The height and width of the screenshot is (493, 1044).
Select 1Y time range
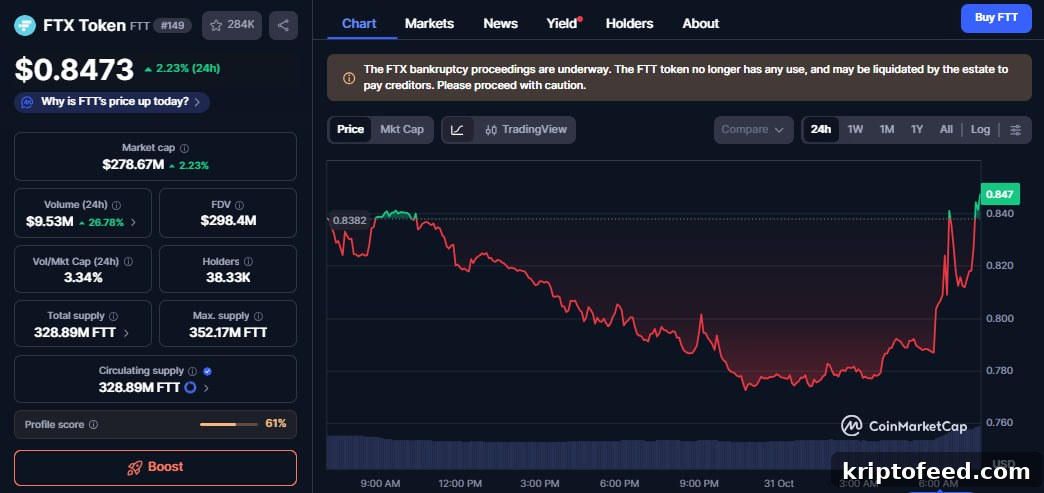pyautogui.click(x=917, y=129)
